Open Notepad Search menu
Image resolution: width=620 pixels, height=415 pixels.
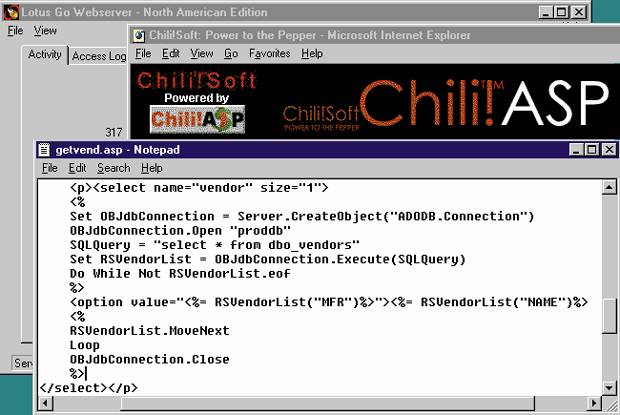coord(114,168)
